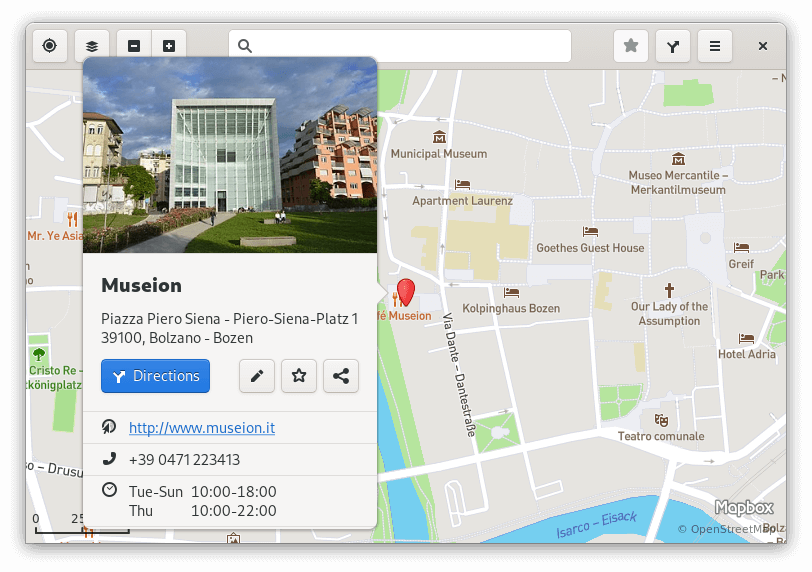The width and height of the screenshot is (812, 572).
Task: Zoom out using the minus button
Action: tap(134, 46)
